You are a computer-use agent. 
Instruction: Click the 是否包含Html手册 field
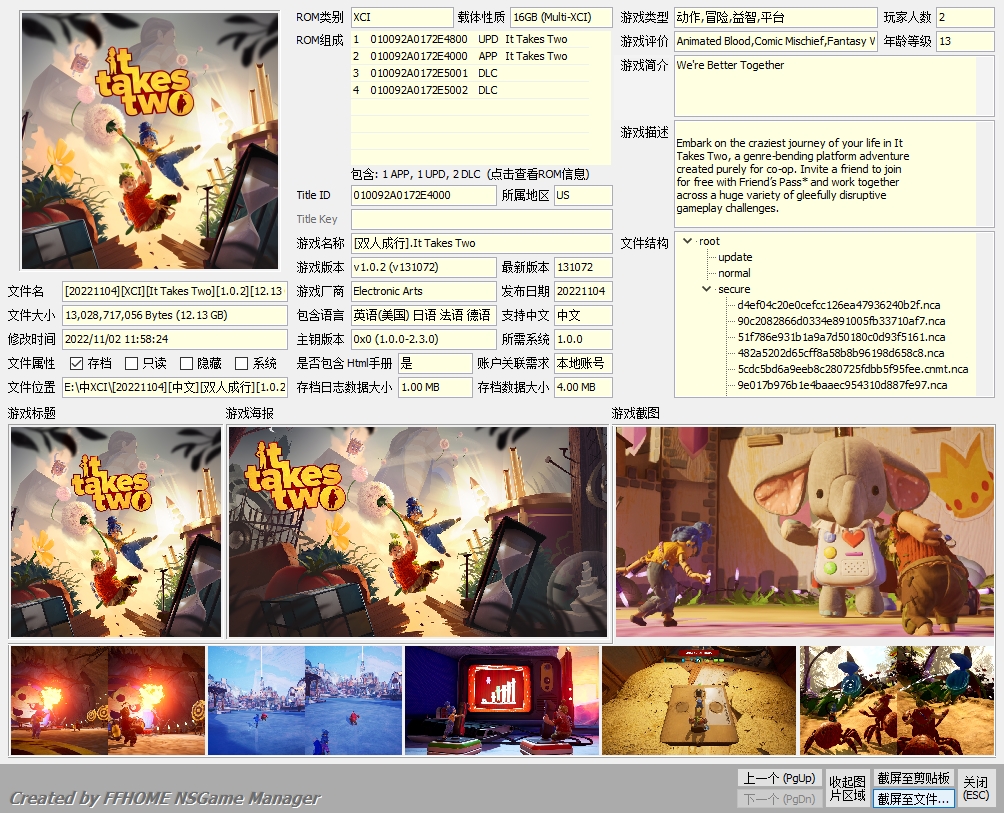click(x=435, y=364)
